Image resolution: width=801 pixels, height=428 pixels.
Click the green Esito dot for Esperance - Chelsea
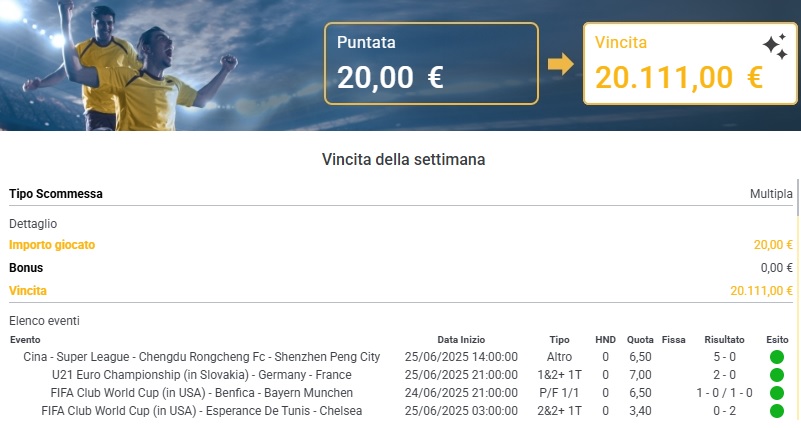776,411
